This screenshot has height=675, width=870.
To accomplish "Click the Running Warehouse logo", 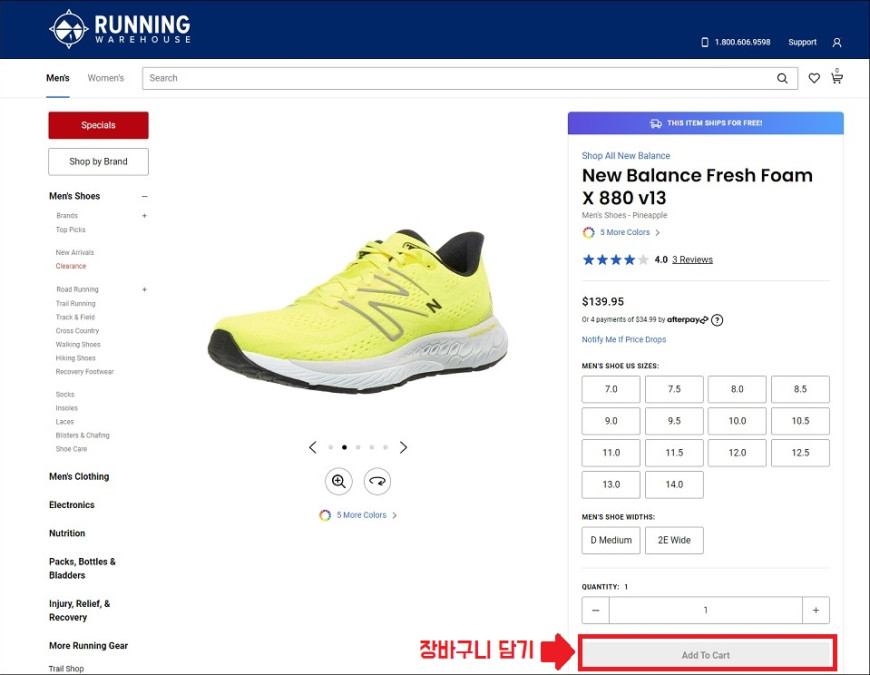I will click(120, 29).
